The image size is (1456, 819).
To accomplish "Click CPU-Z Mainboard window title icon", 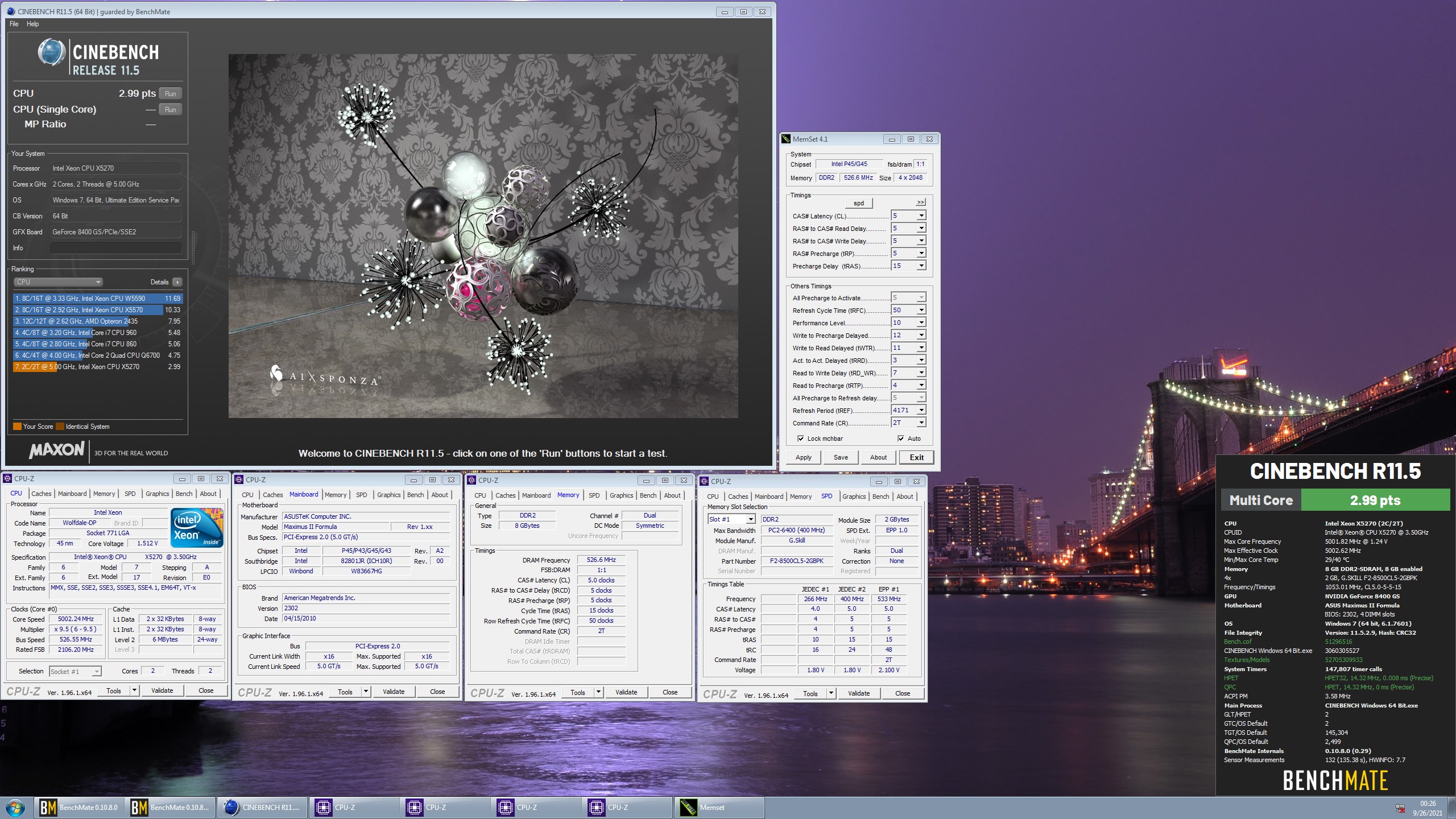I will click(x=239, y=479).
